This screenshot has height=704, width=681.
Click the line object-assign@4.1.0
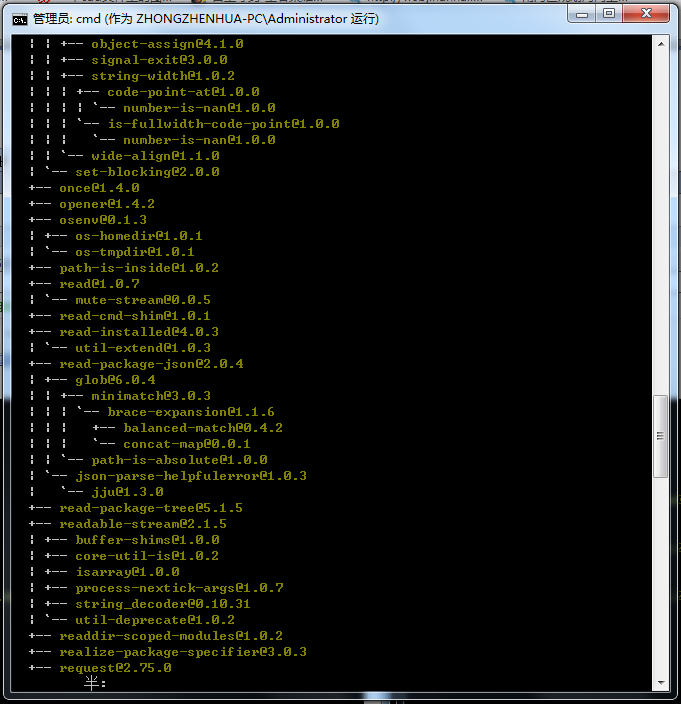click(167, 44)
